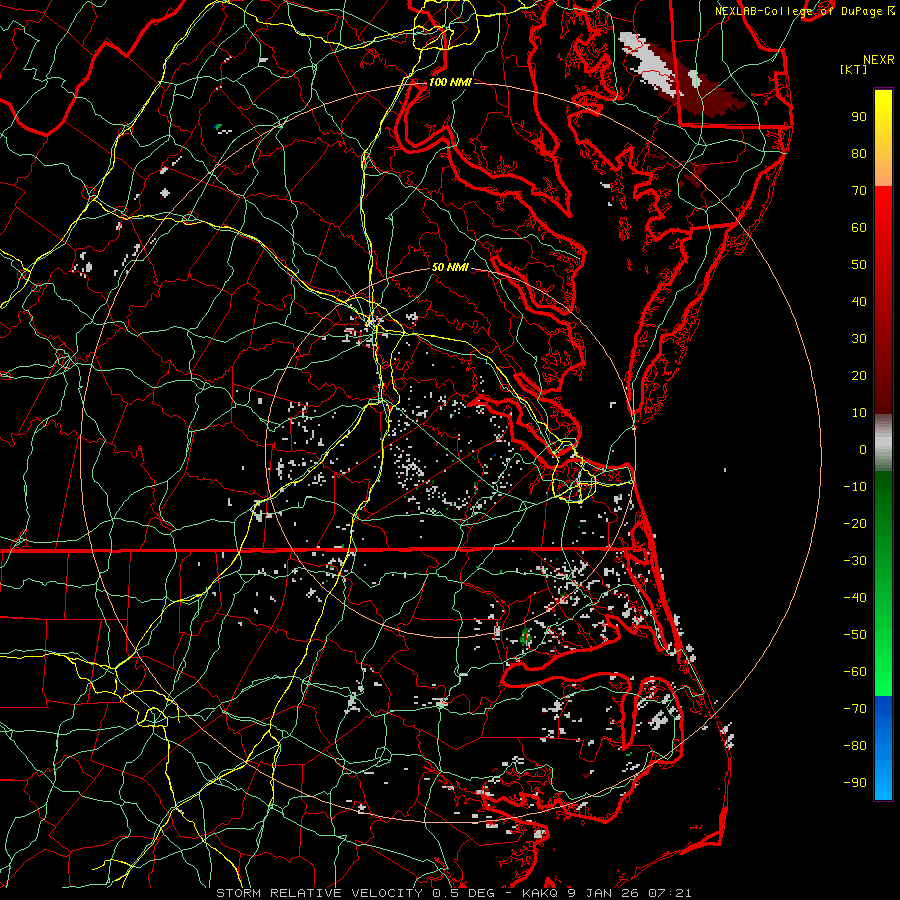This screenshot has height=900, width=900.
Task: Click the "NEXR" label above color scale
Action: tap(878, 60)
